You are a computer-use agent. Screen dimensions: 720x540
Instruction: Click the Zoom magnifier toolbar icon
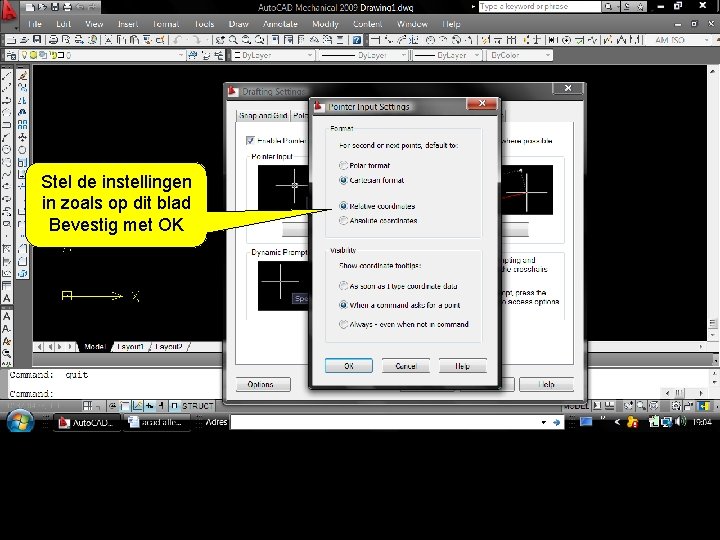(x=233, y=40)
